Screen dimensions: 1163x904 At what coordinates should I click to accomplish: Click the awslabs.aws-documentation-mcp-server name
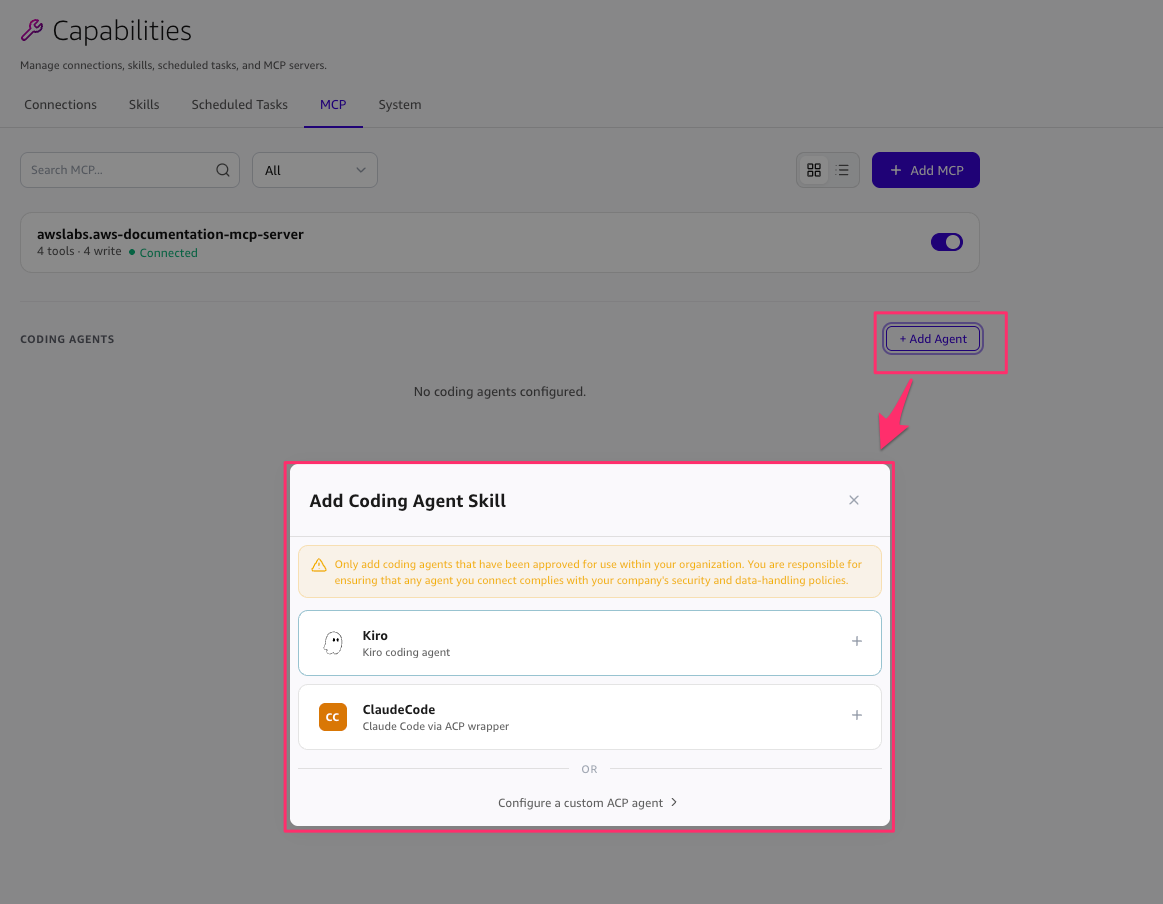[171, 234]
